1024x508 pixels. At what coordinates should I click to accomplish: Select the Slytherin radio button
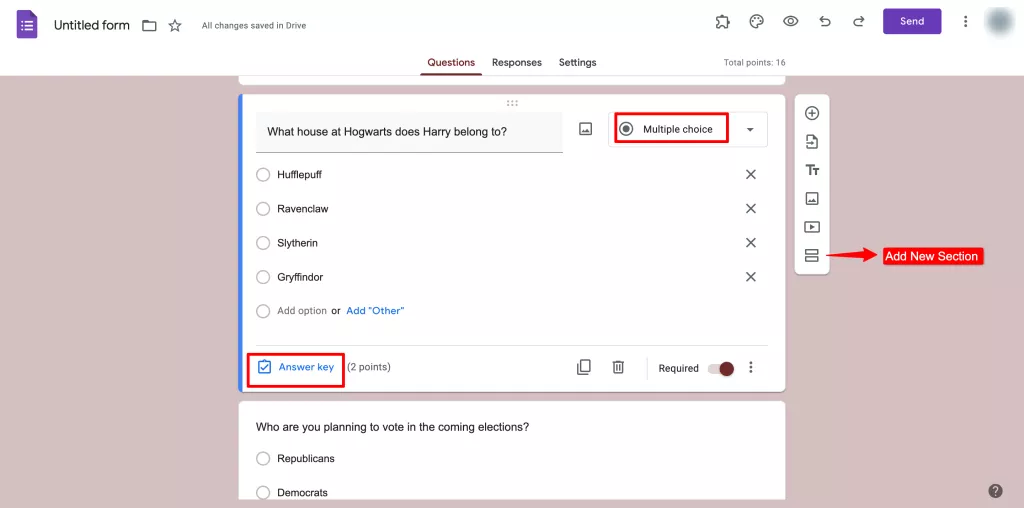pyautogui.click(x=263, y=243)
